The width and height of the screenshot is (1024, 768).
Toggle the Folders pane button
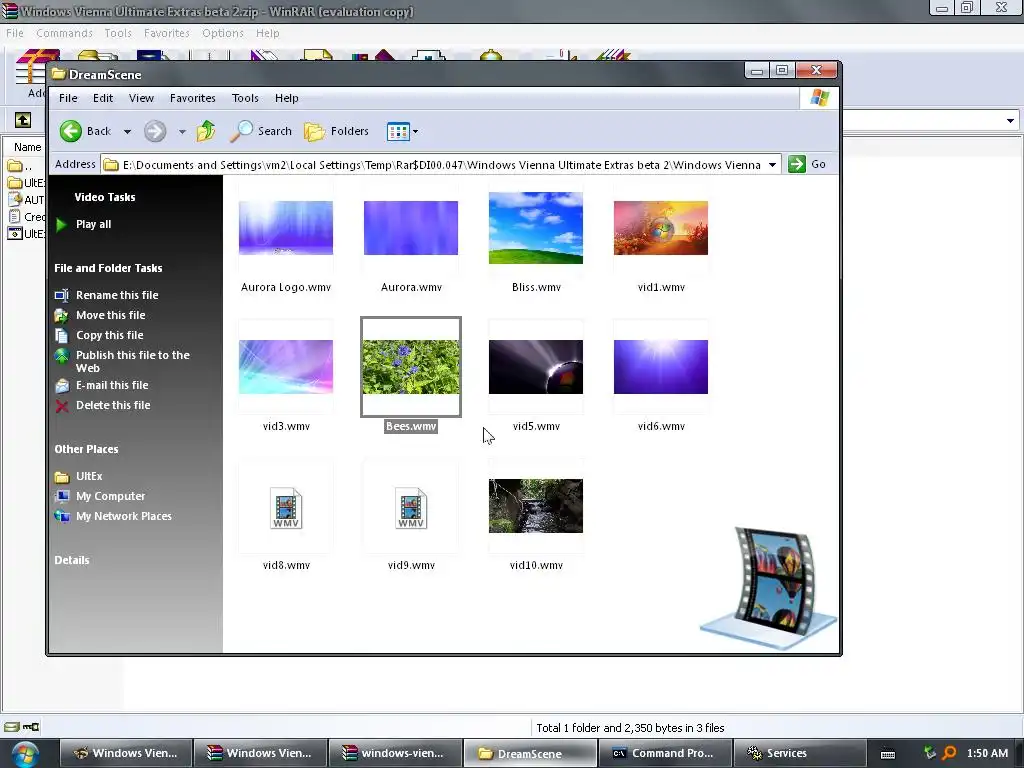coord(336,131)
